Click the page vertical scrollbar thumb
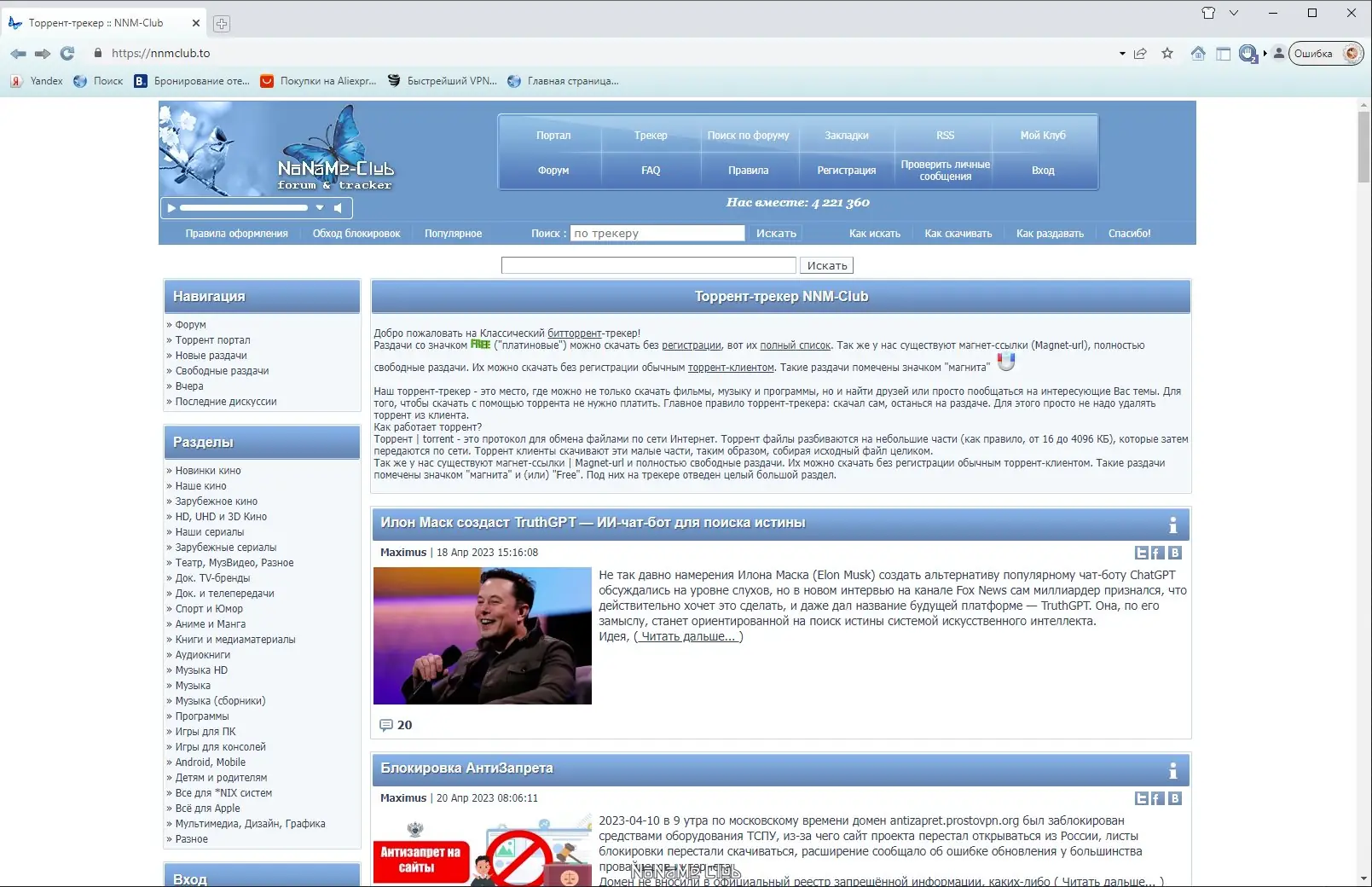 click(1364, 146)
